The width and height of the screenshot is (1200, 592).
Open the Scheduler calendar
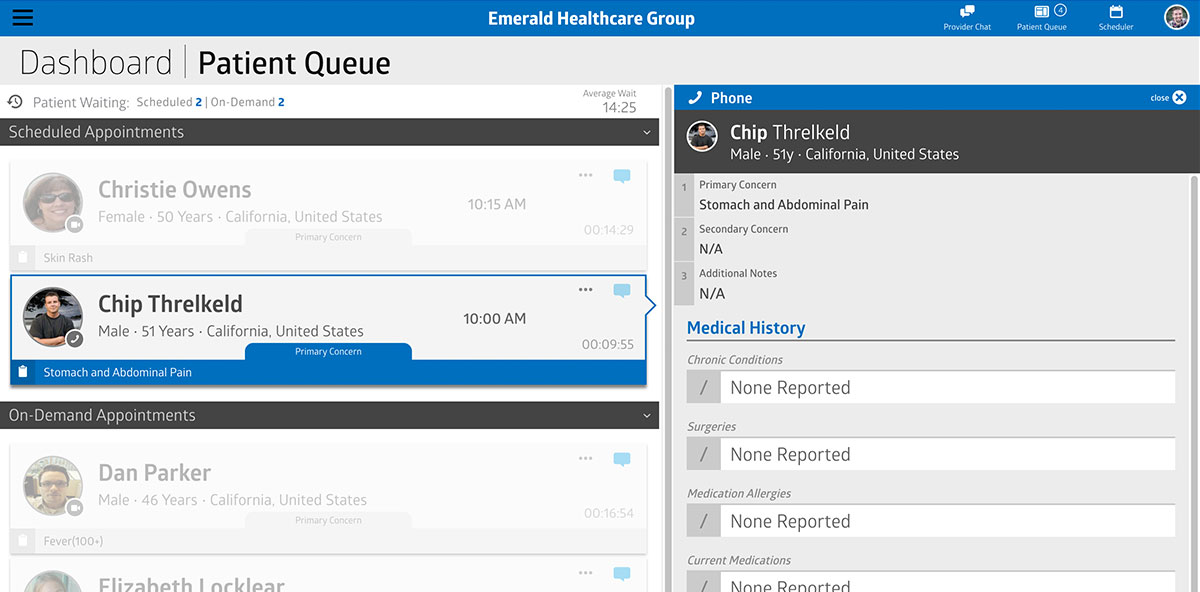[x=1116, y=17]
